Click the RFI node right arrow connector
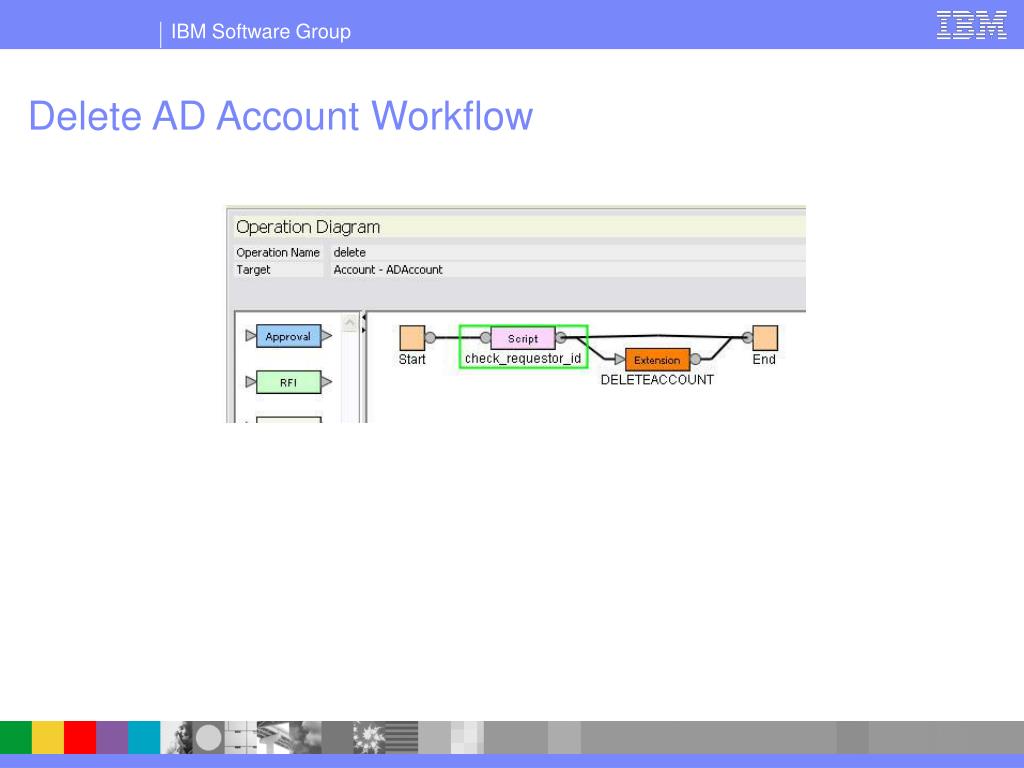The width and height of the screenshot is (1024, 768). click(327, 381)
